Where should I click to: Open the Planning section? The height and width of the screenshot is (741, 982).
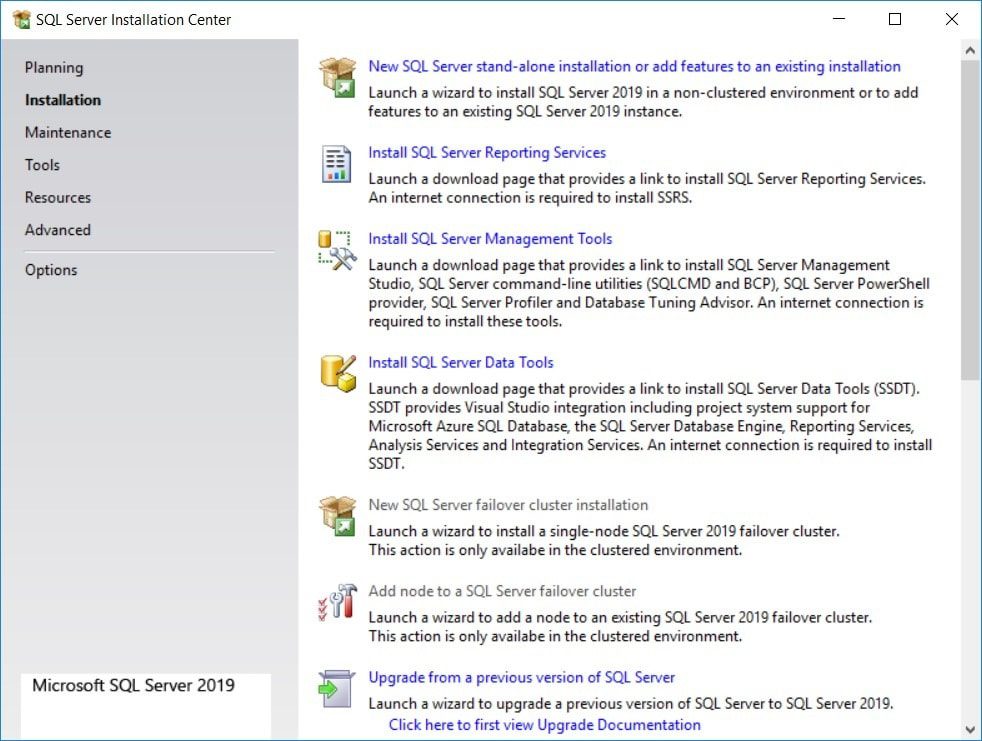tap(53, 67)
